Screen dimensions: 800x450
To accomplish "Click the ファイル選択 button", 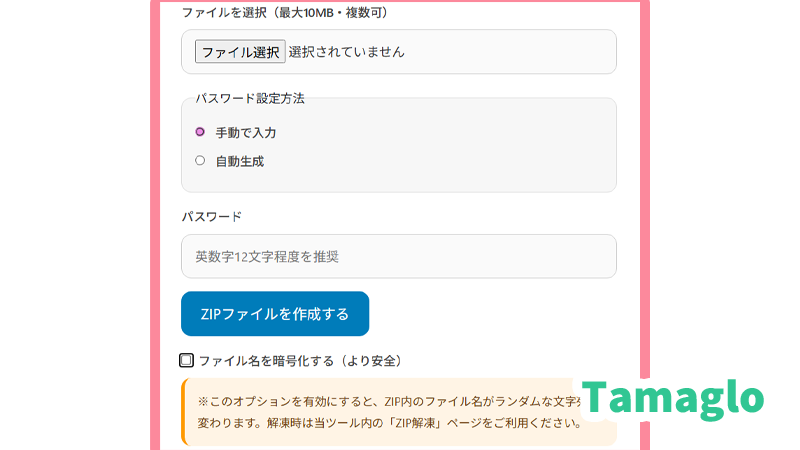I will click(240, 52).
